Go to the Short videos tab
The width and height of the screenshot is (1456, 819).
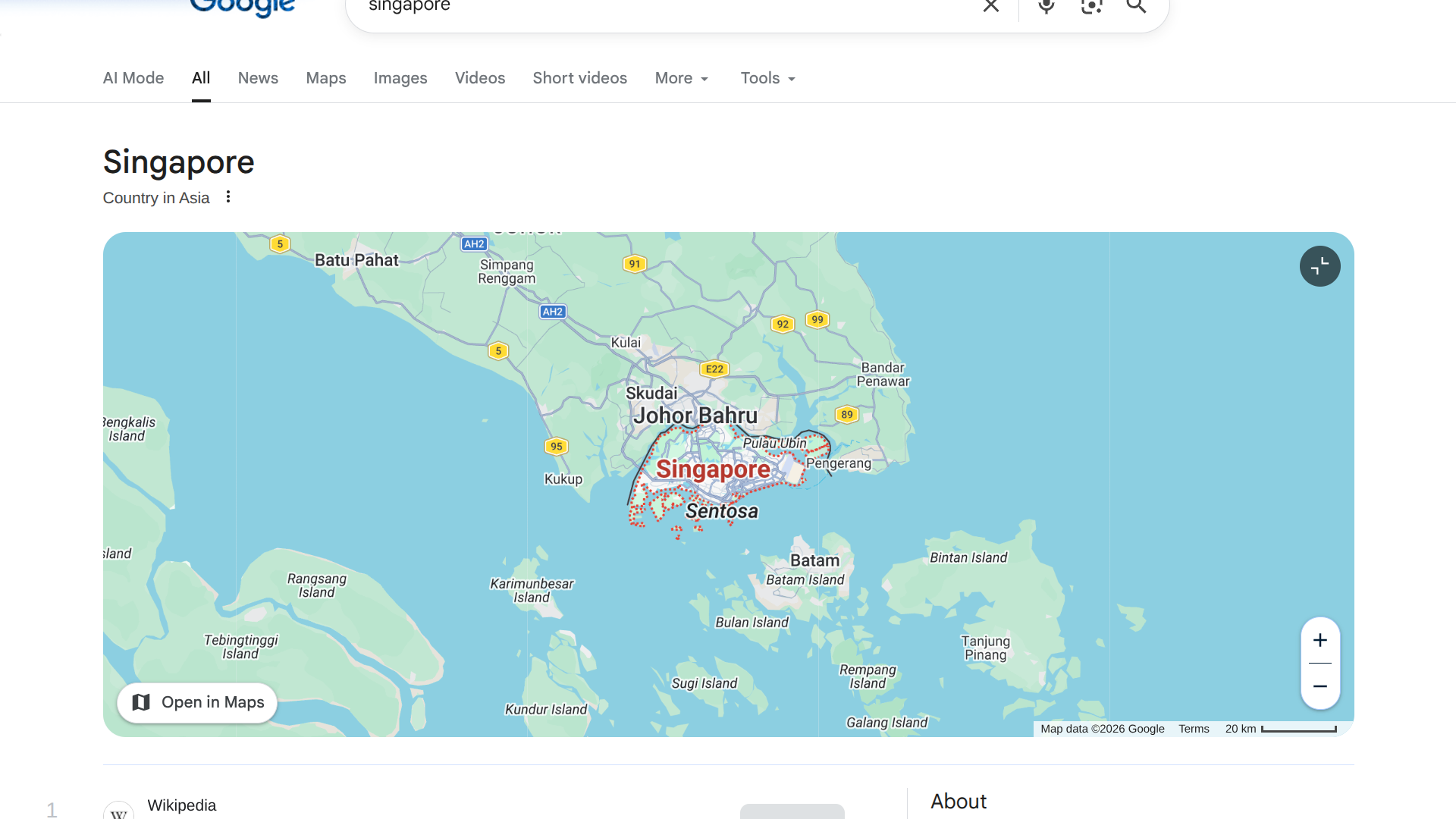[579, 78]
